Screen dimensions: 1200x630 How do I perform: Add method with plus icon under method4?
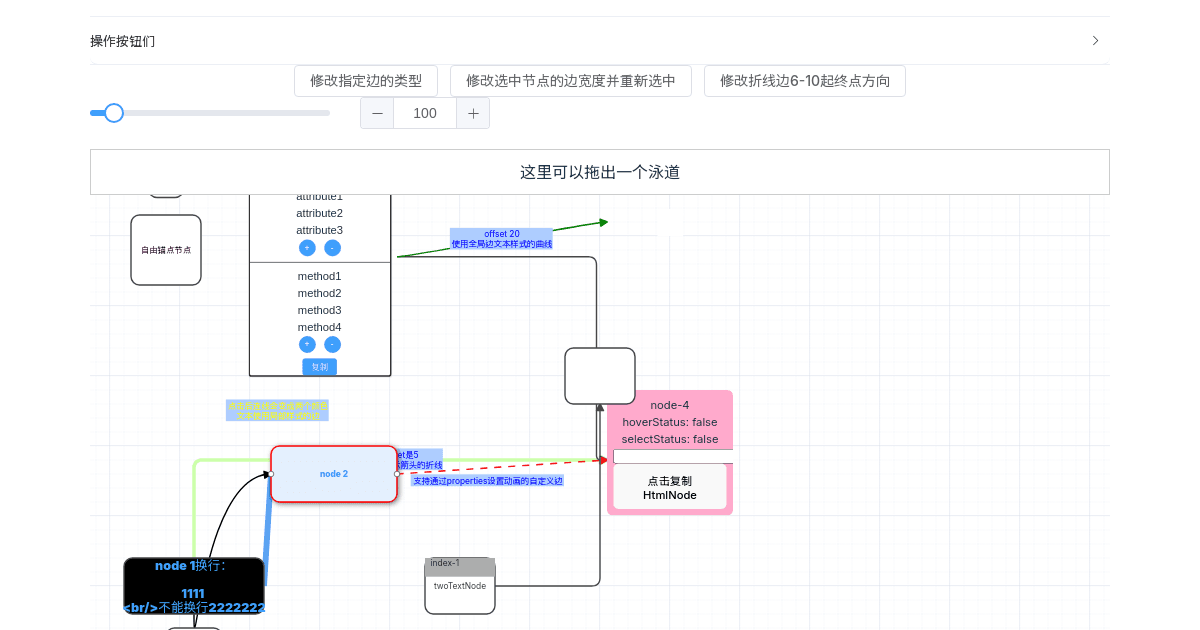(x=307, y=344)
